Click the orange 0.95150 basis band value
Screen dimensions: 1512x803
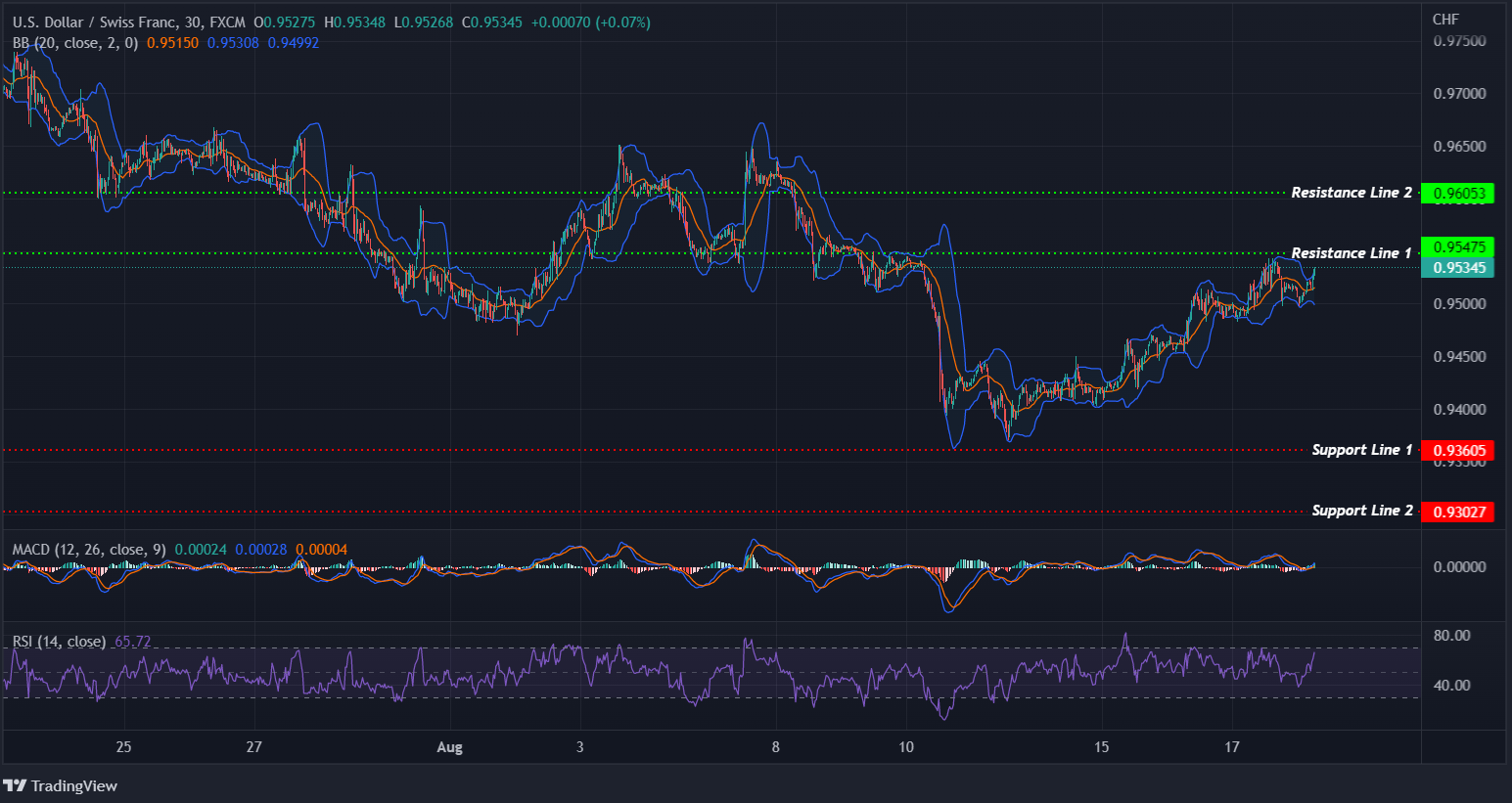click(172, 42)
